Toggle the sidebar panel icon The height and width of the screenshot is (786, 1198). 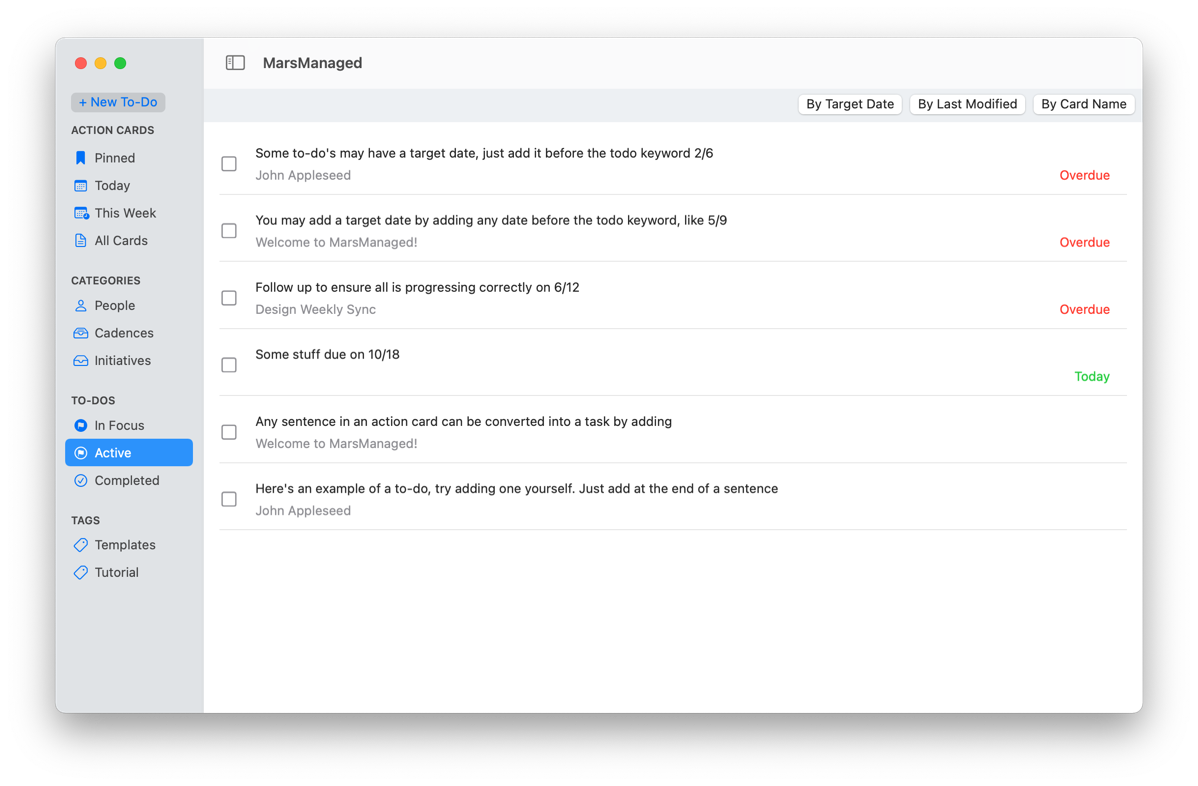click(x=235, y=63)
